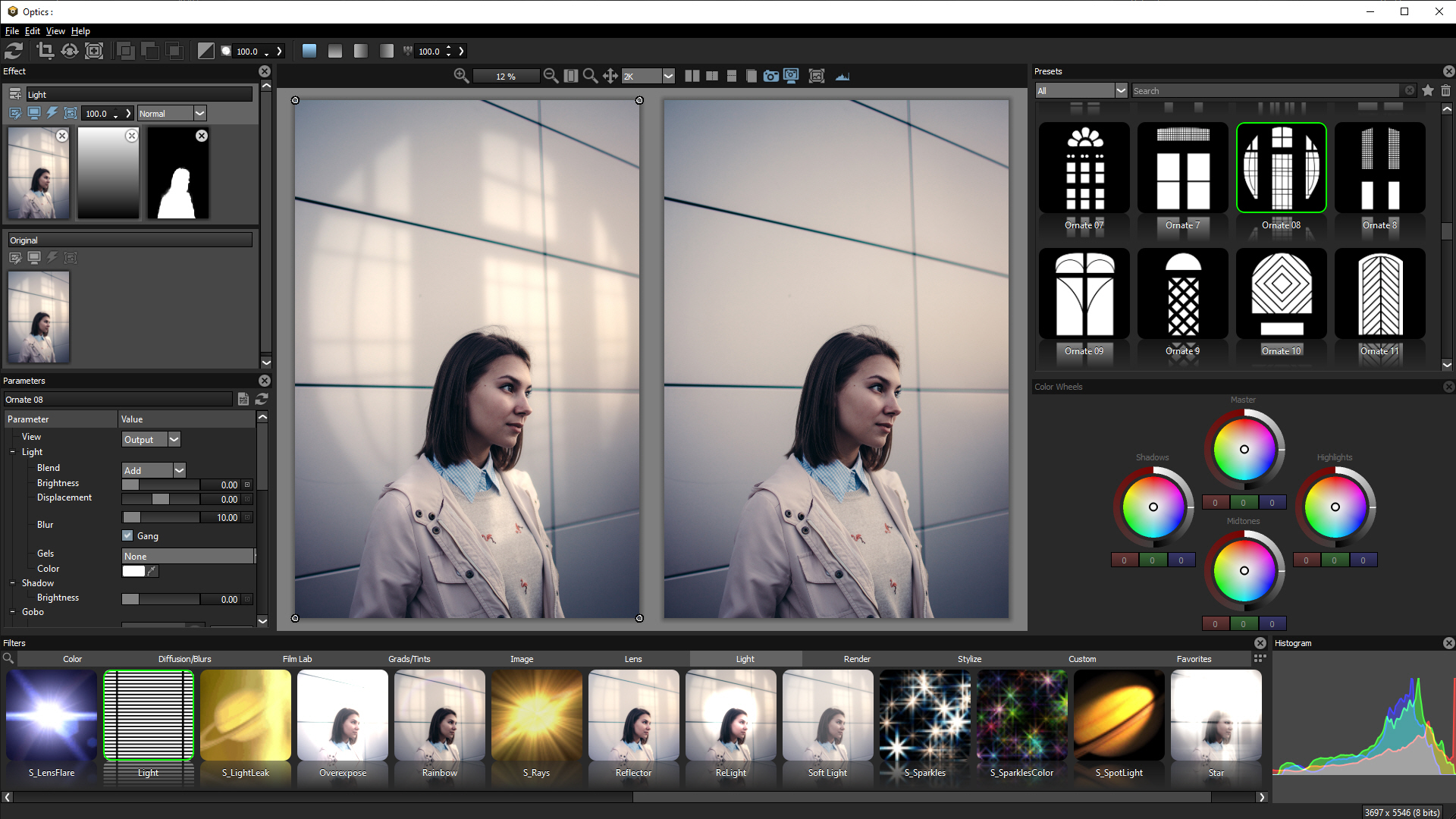Toggle the Gang checkbox for Blur
This screenshot has height=819, width=1456.
click(x=126, y=535)
